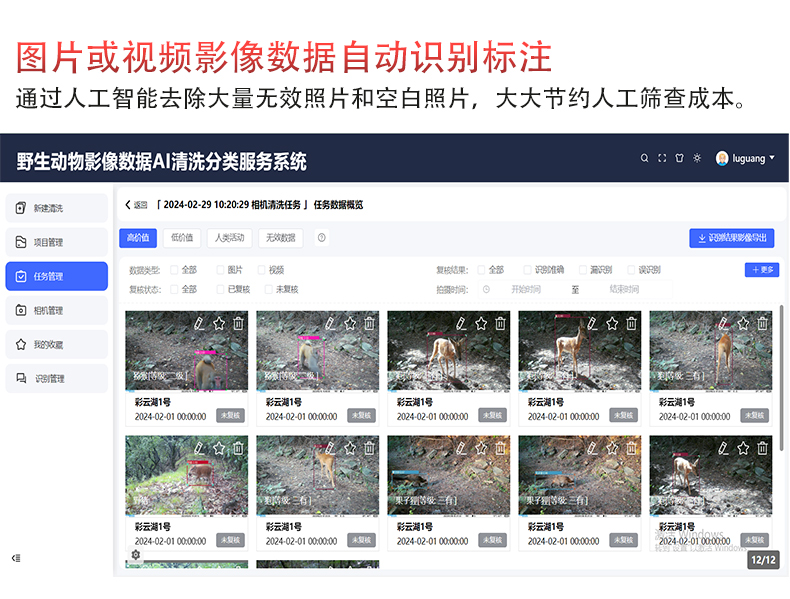
Task: Click the vertical scrollbar of image grid
Action: [781, 378]
